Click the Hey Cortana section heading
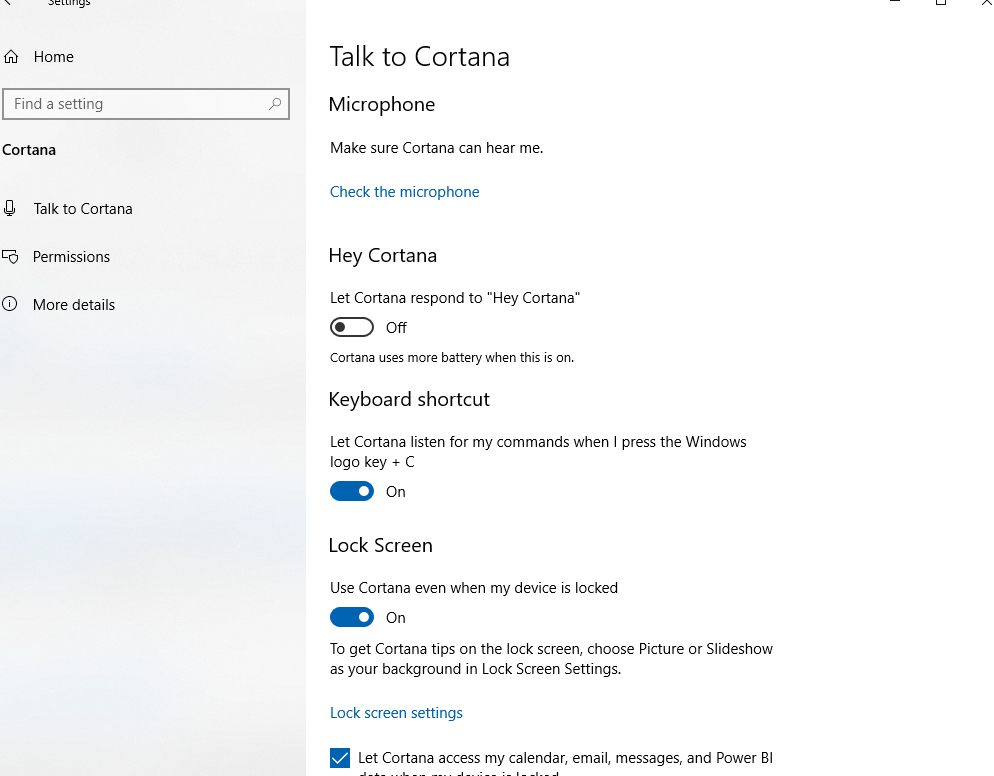 (383, 255)
